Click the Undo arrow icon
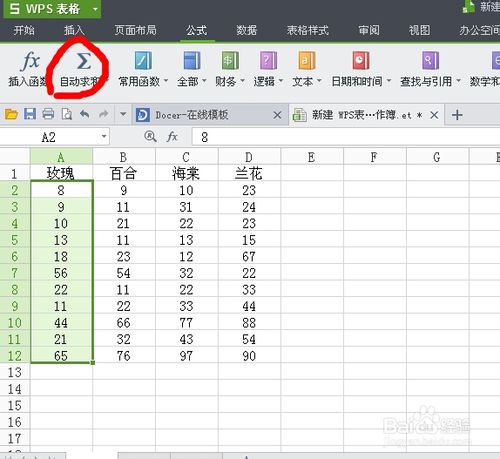Viewport: 500px width, 459px height. click(x=85, y=114)
